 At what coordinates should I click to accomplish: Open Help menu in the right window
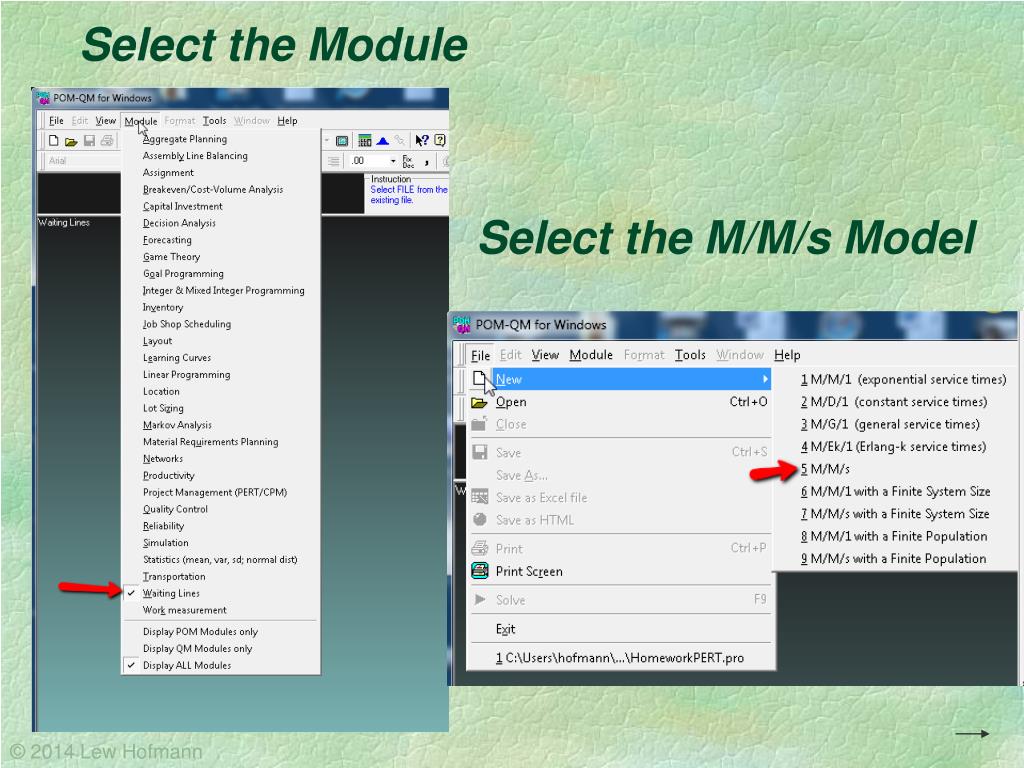pyautogui.click(x=787, y=355)
